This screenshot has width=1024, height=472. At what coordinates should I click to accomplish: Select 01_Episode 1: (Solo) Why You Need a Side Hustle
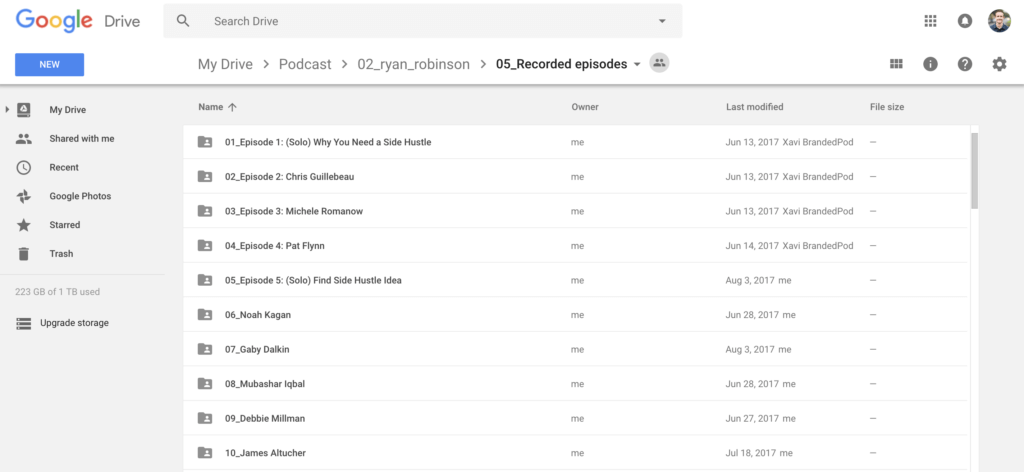point(328,142)
